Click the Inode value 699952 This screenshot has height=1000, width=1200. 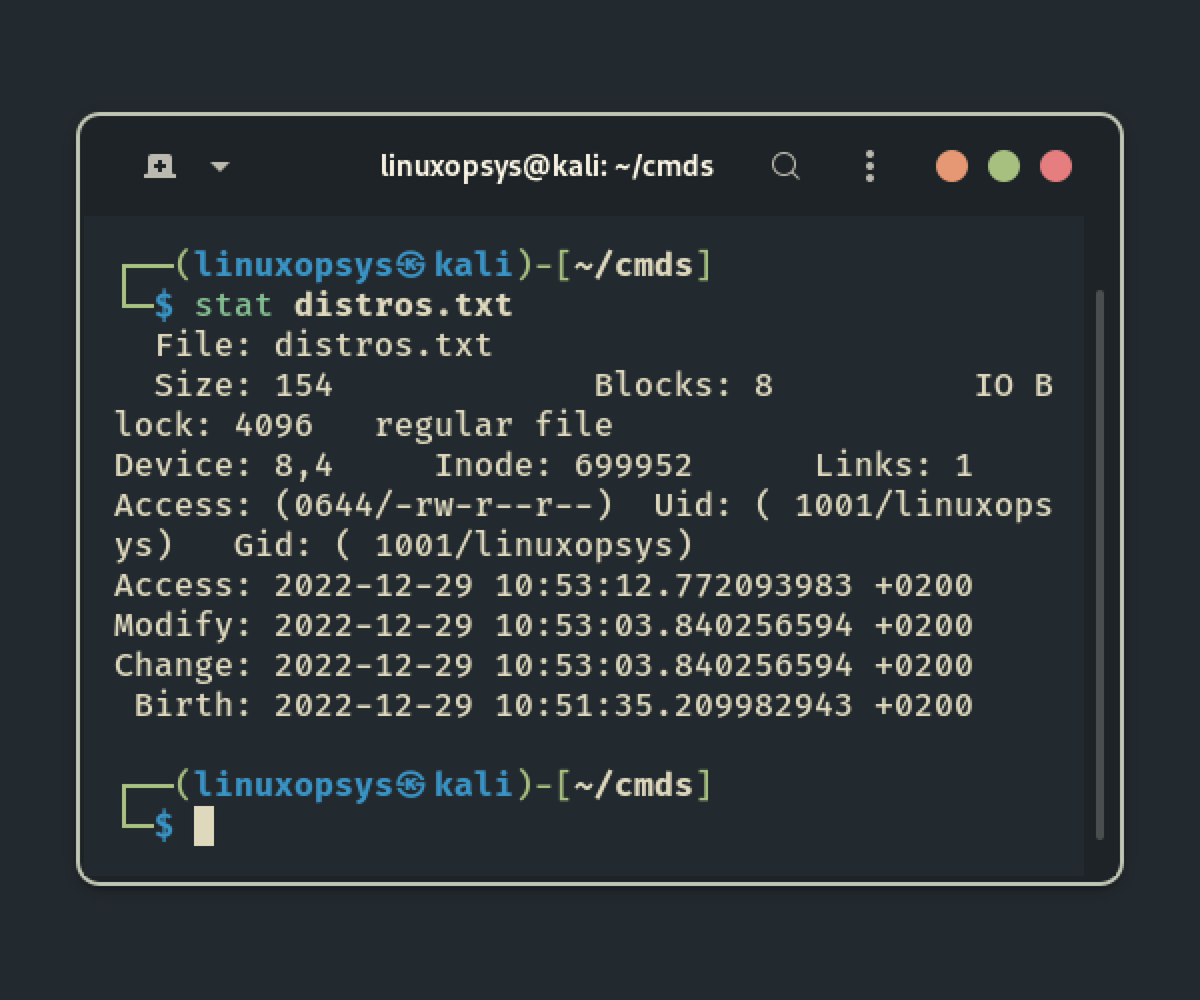633,466
